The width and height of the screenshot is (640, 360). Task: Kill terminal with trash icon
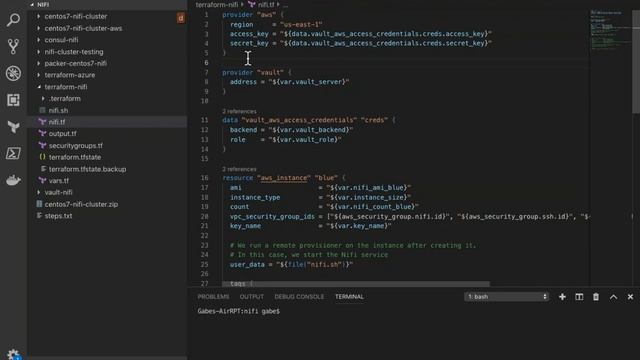596,297
